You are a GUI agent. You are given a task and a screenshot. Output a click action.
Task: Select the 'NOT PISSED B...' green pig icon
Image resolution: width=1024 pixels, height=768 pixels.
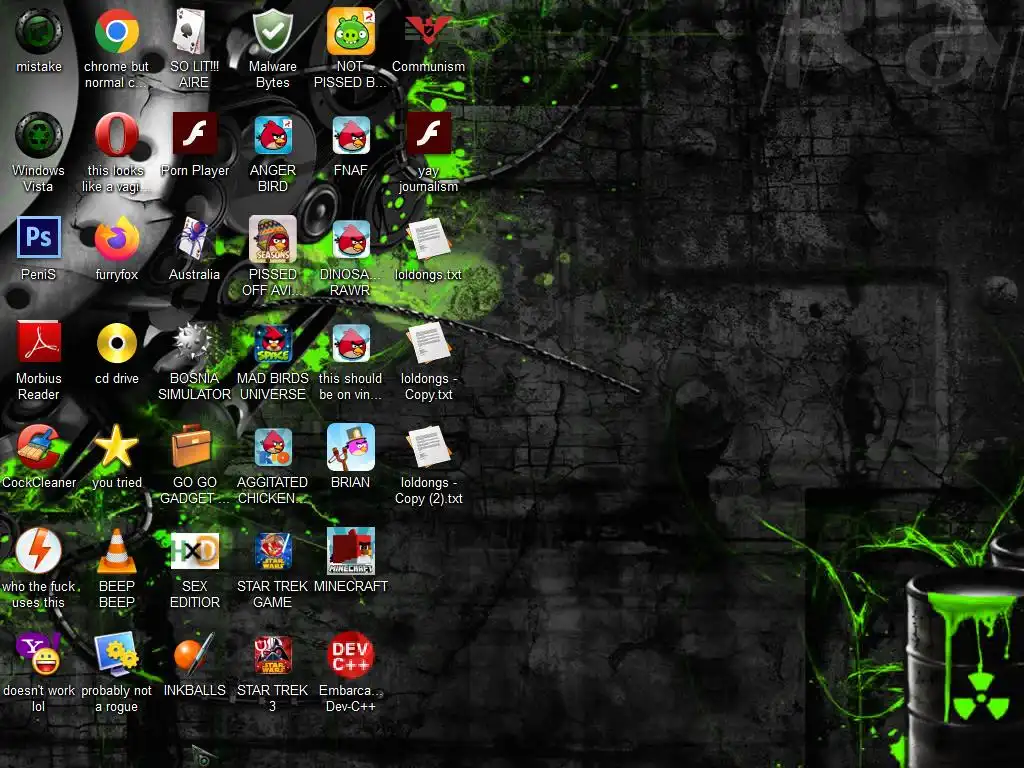(x=351, y=31)
